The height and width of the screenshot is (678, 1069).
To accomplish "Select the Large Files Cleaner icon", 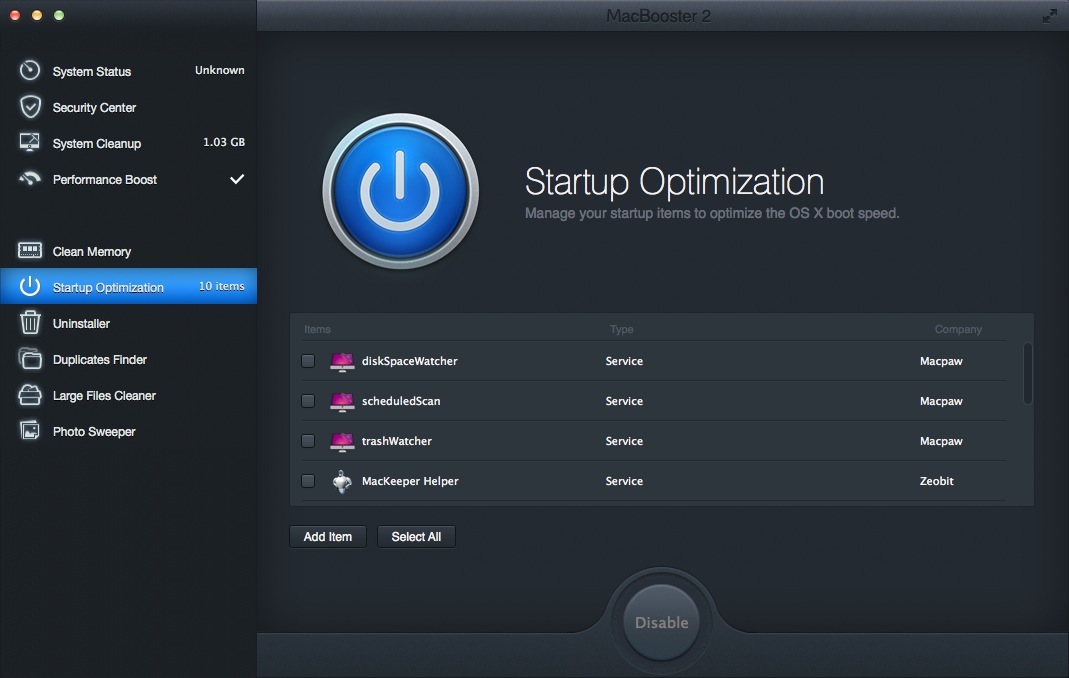I will (30, 395).
